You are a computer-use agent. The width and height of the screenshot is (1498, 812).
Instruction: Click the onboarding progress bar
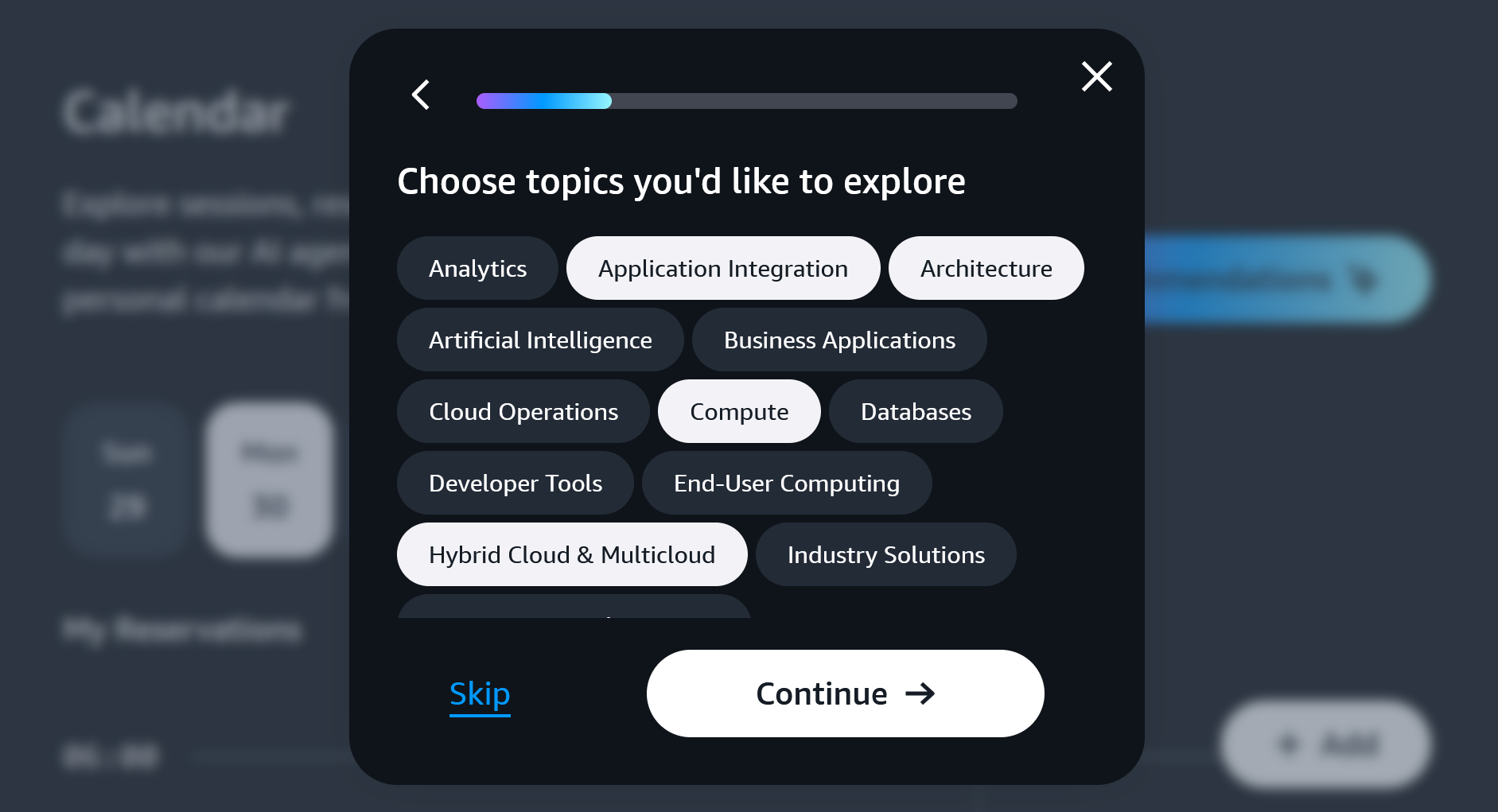[746, 101]
